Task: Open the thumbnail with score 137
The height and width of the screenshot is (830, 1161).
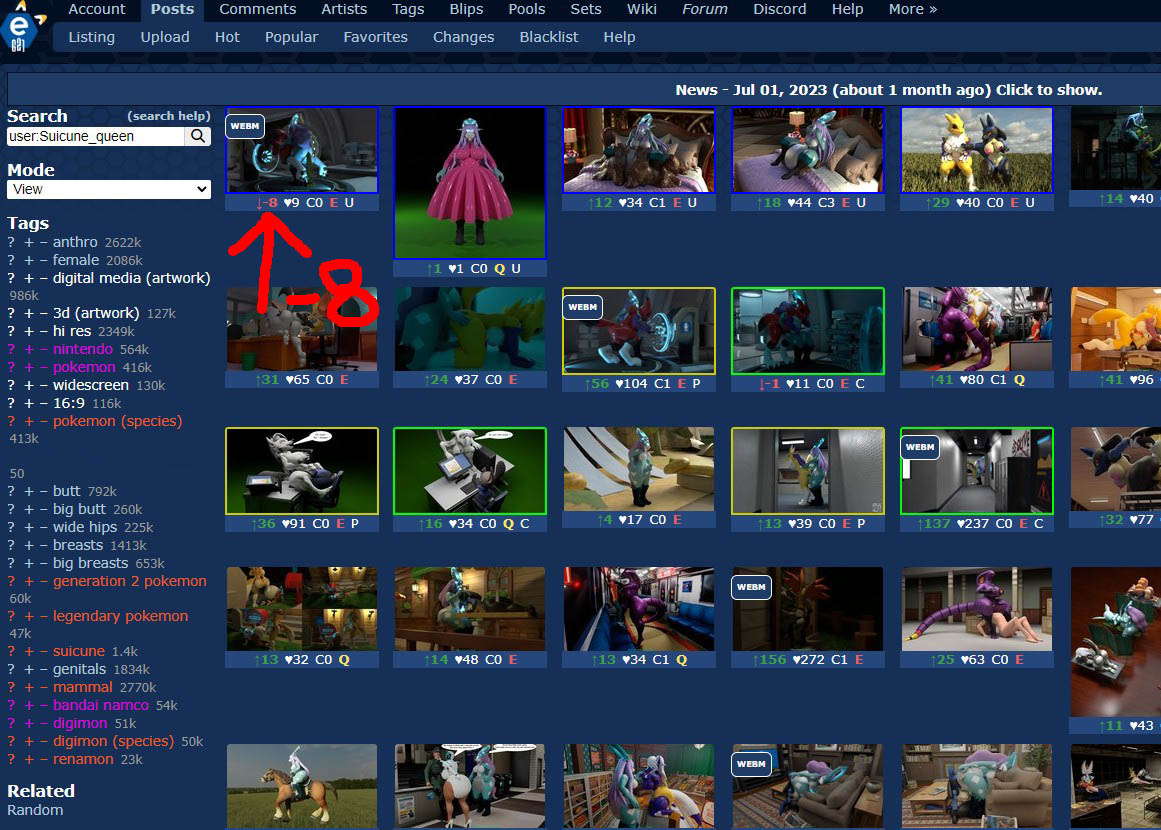Action: click(977, 471)
